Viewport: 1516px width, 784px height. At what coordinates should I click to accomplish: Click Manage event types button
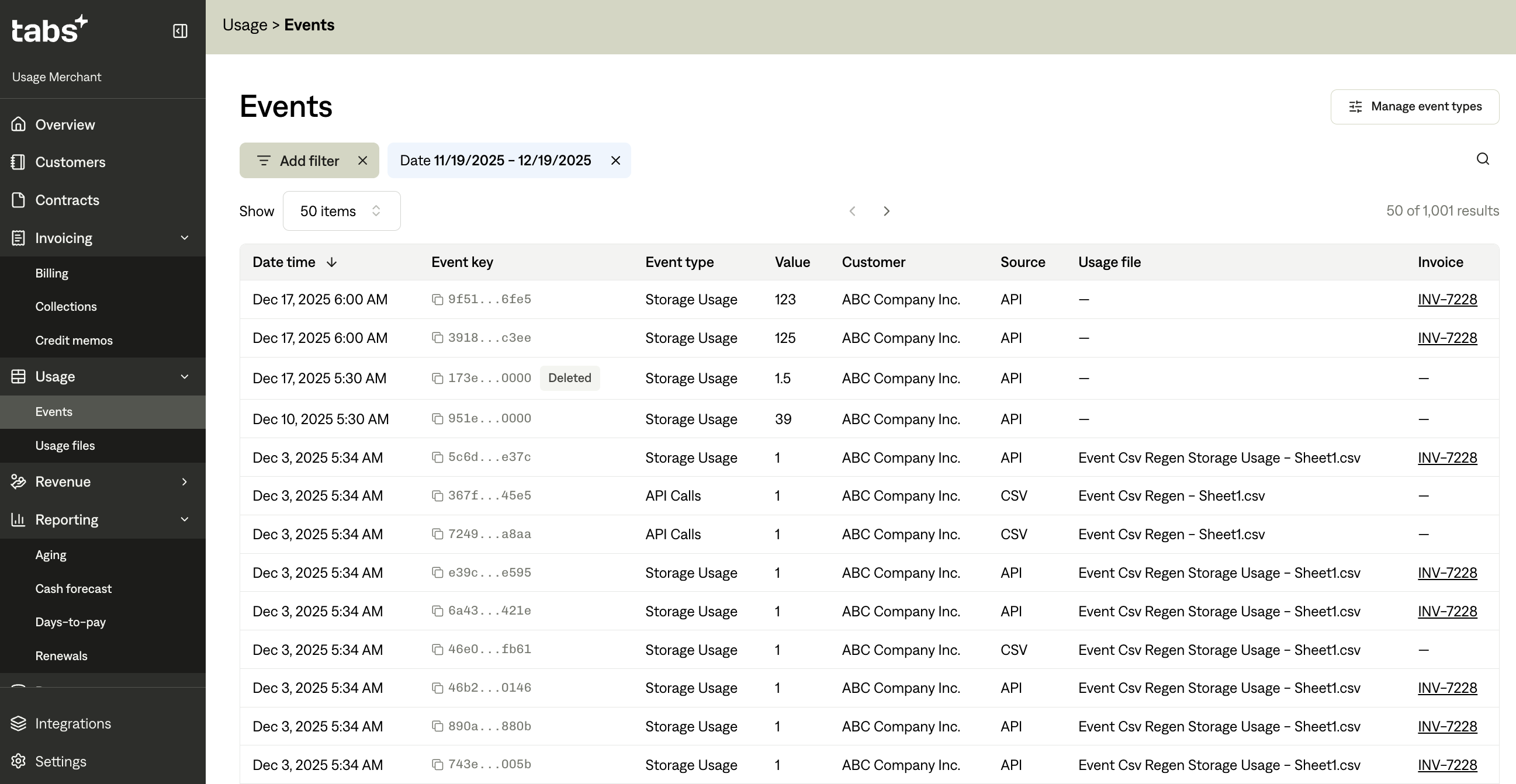coord(1414,107)
